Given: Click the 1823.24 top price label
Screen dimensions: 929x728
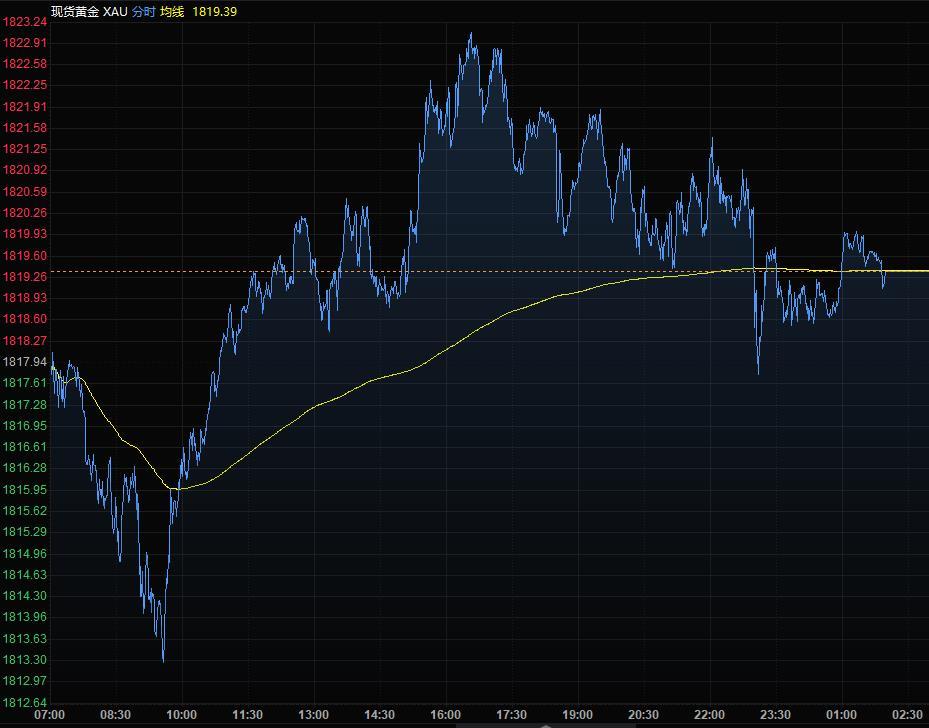Looking at the screenshot, I should 24,21.
